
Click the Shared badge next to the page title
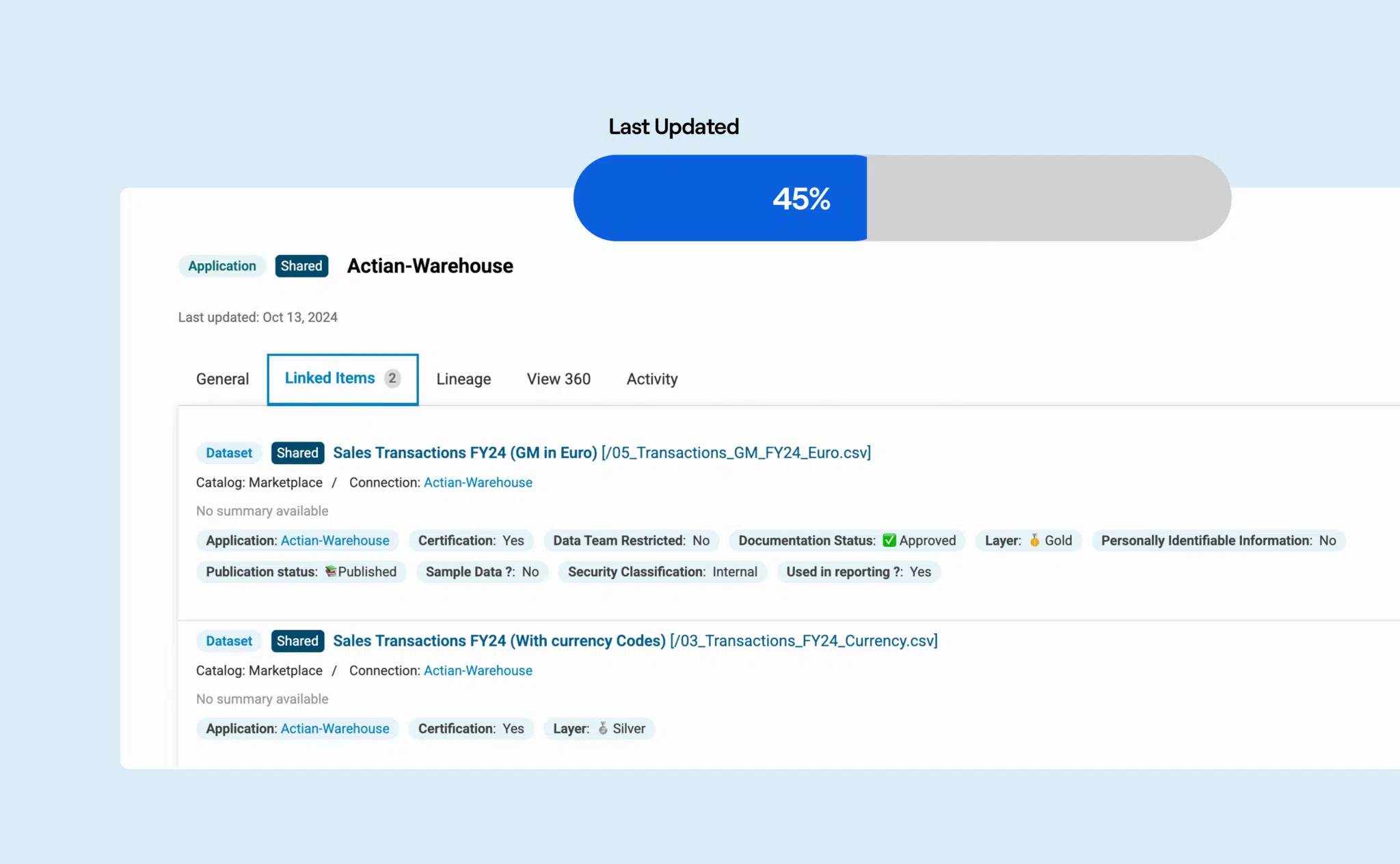(x=301, y=266)
